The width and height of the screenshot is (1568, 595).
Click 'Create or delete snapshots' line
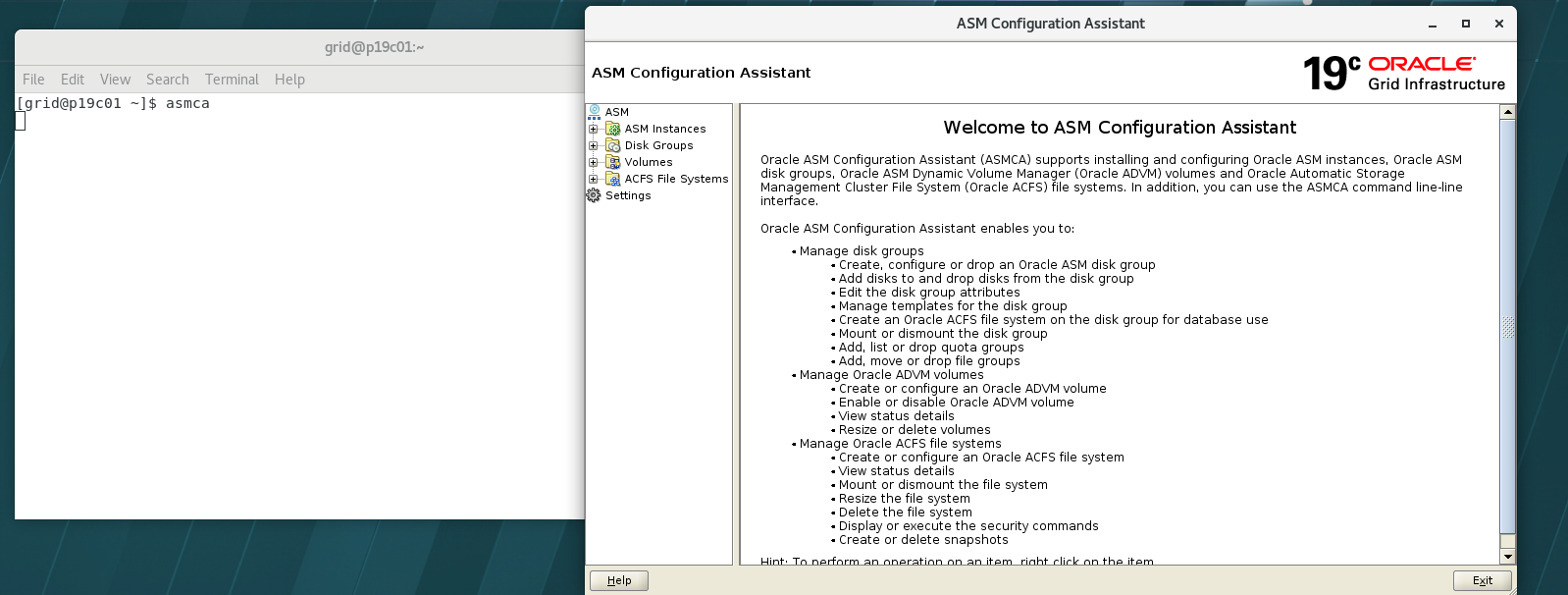(923, 540)
